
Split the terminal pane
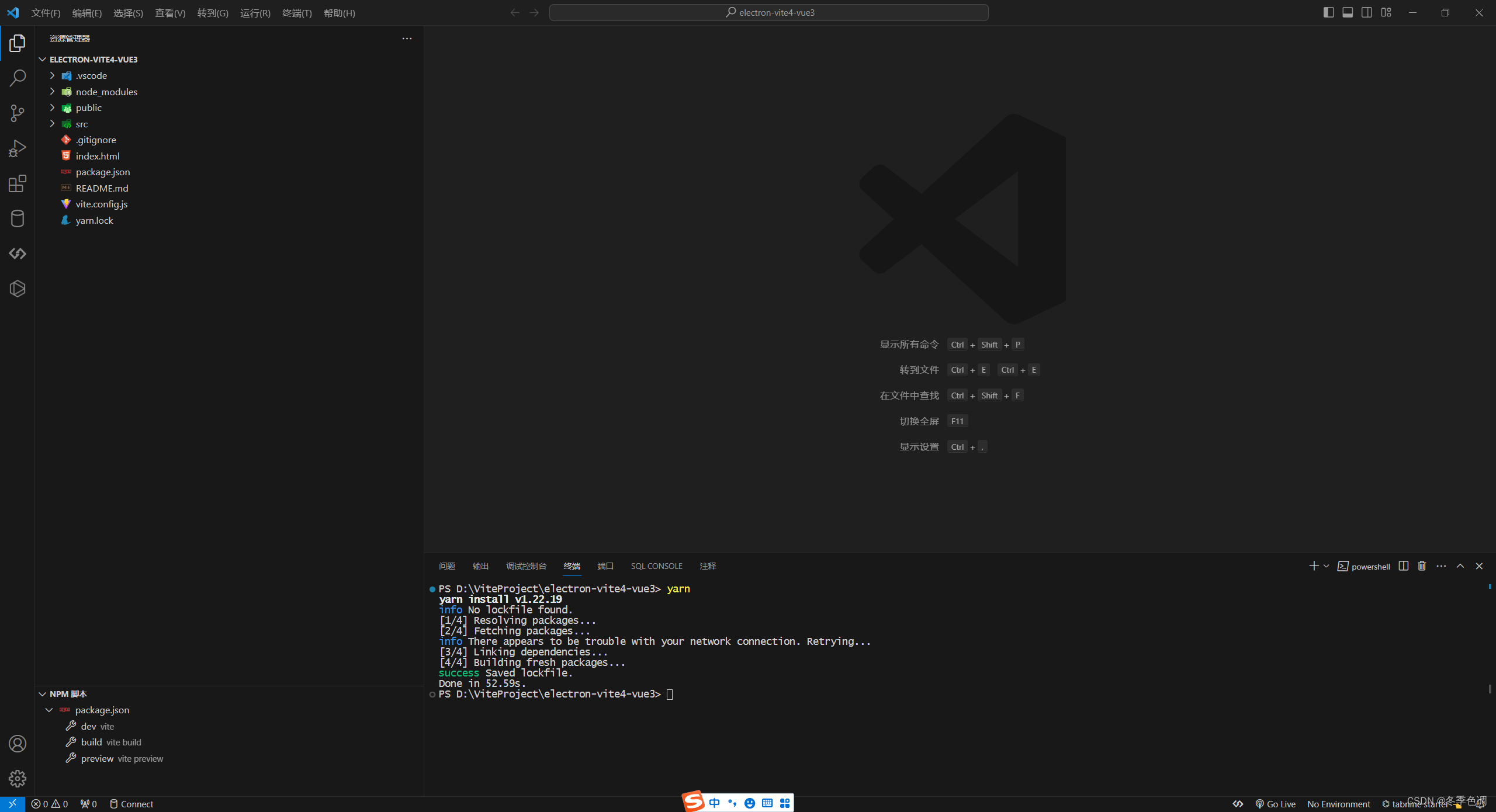[x=1403, y=566]
